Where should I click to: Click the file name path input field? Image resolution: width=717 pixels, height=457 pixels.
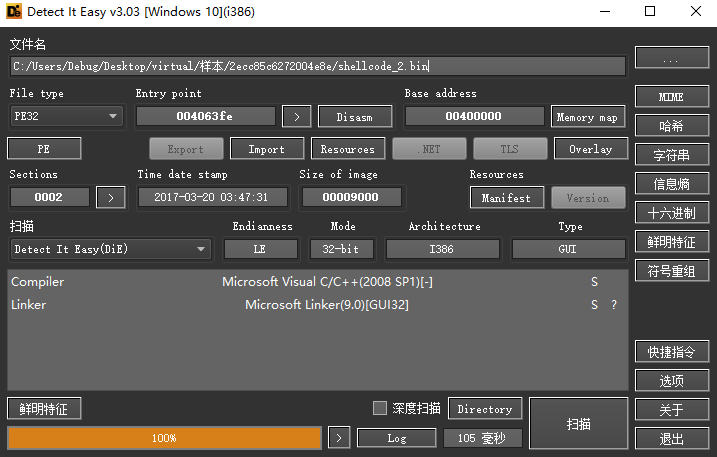point(318,66)
